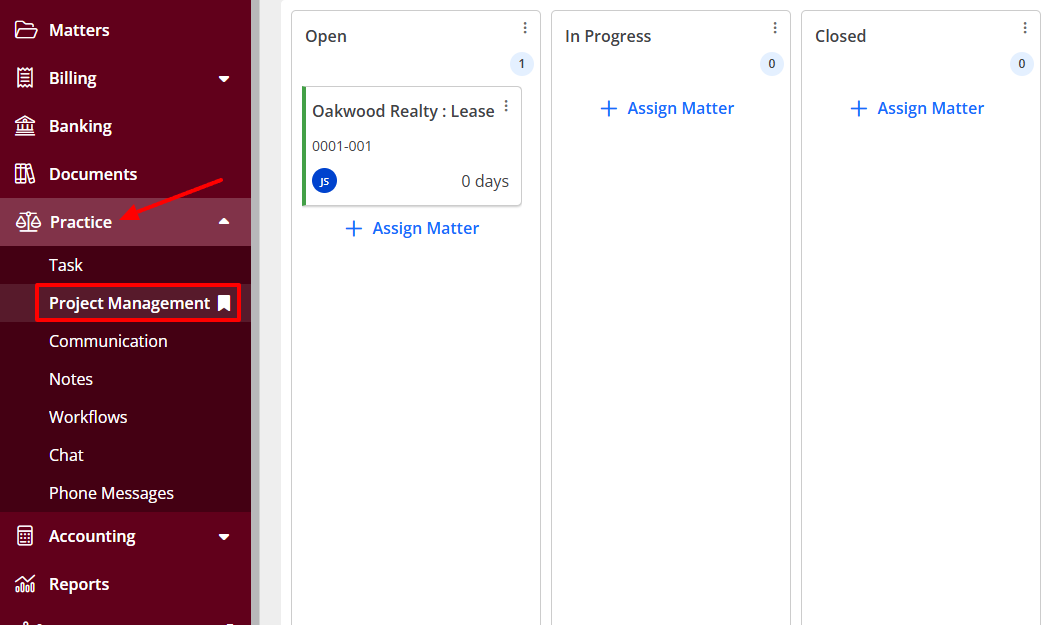Collapse the Practice section chevron
Image resolution: width=1048 pixels, height=625 pixels.
[224, 221]
